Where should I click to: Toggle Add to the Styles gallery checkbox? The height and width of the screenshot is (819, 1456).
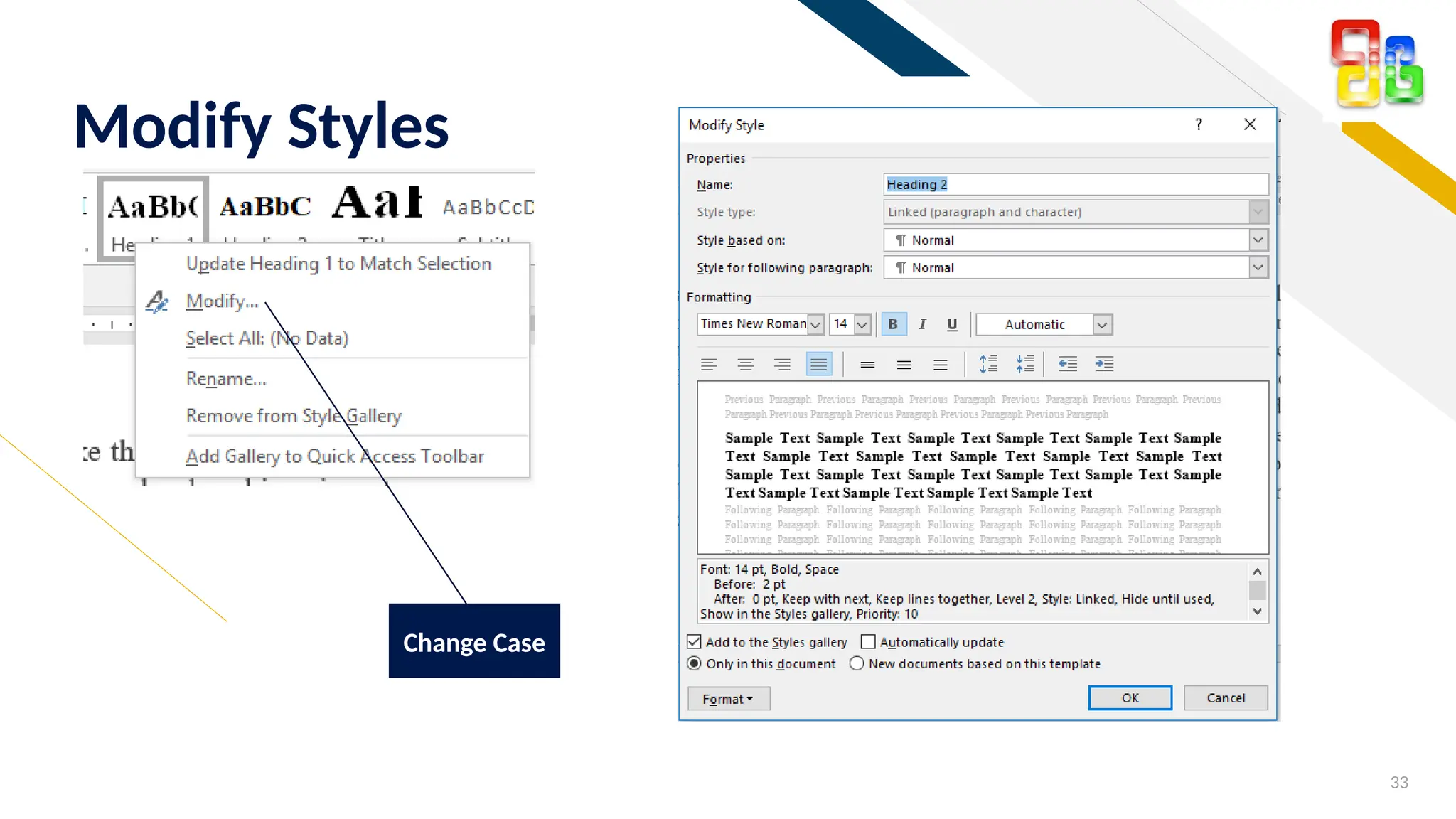695,641
